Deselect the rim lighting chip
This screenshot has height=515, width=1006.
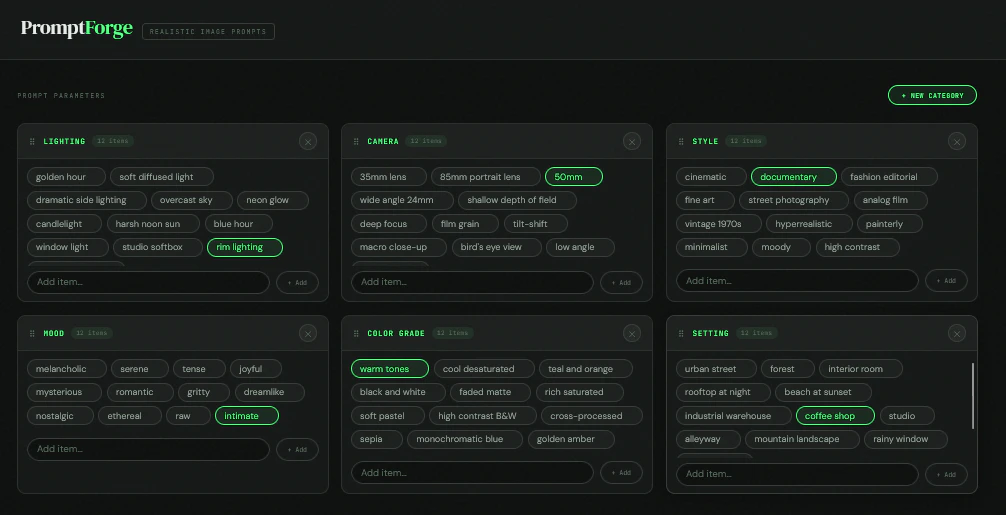point(244,248)
